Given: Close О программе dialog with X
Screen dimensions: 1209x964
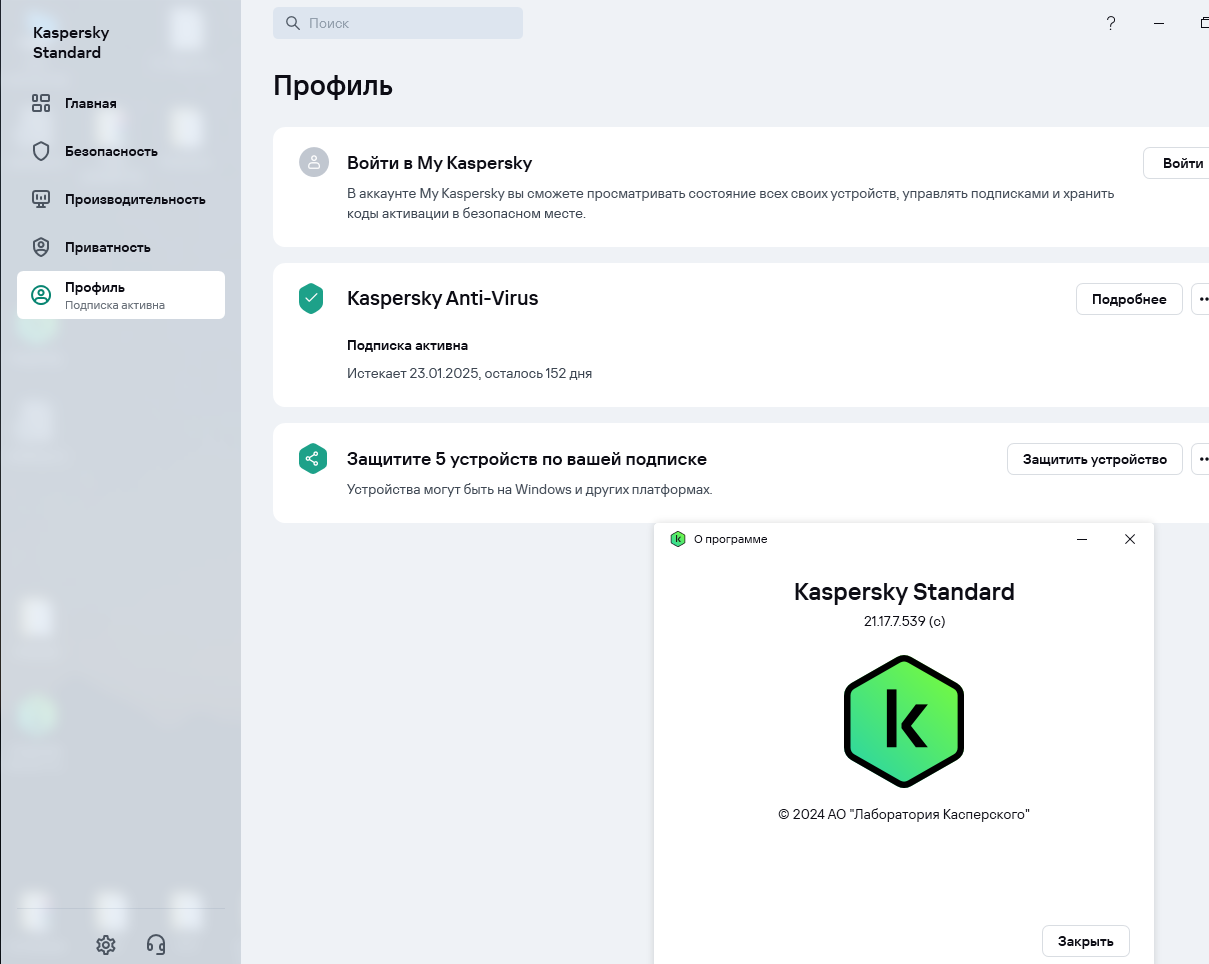Looking at the screenshot, I should (x=1130, y=539).
